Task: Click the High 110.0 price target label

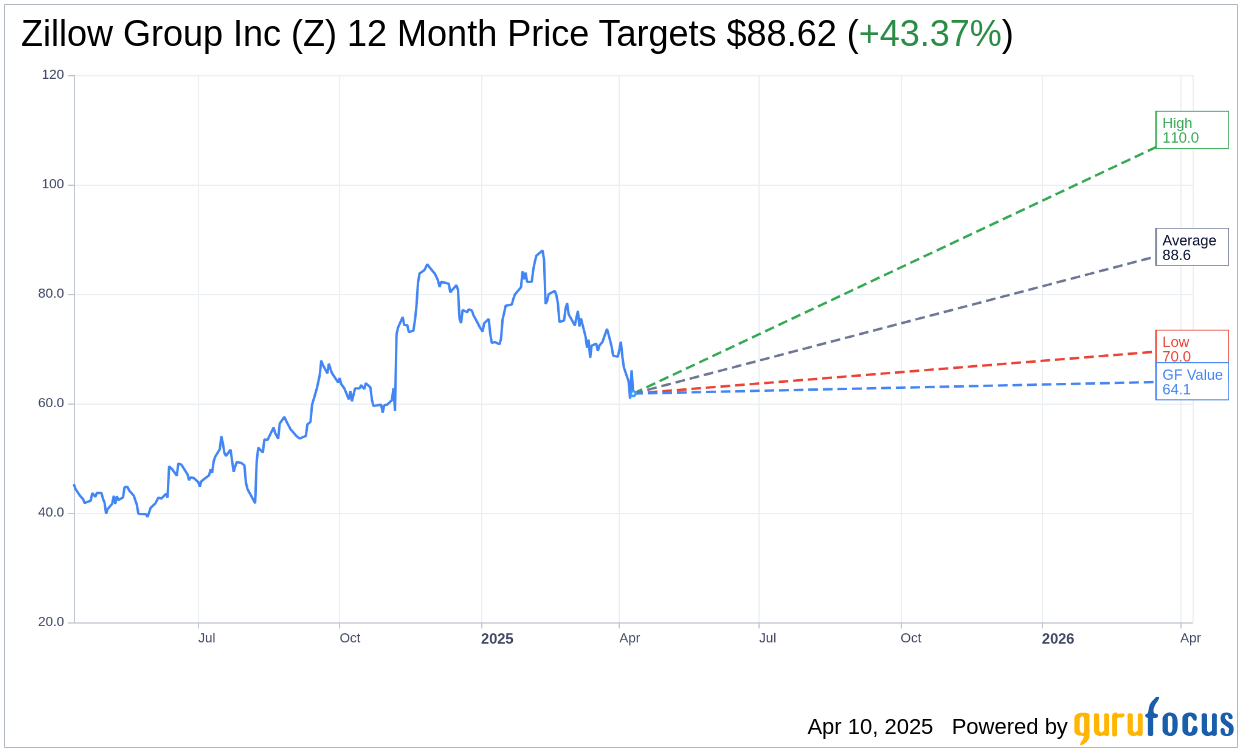Action: (1192, 130)
